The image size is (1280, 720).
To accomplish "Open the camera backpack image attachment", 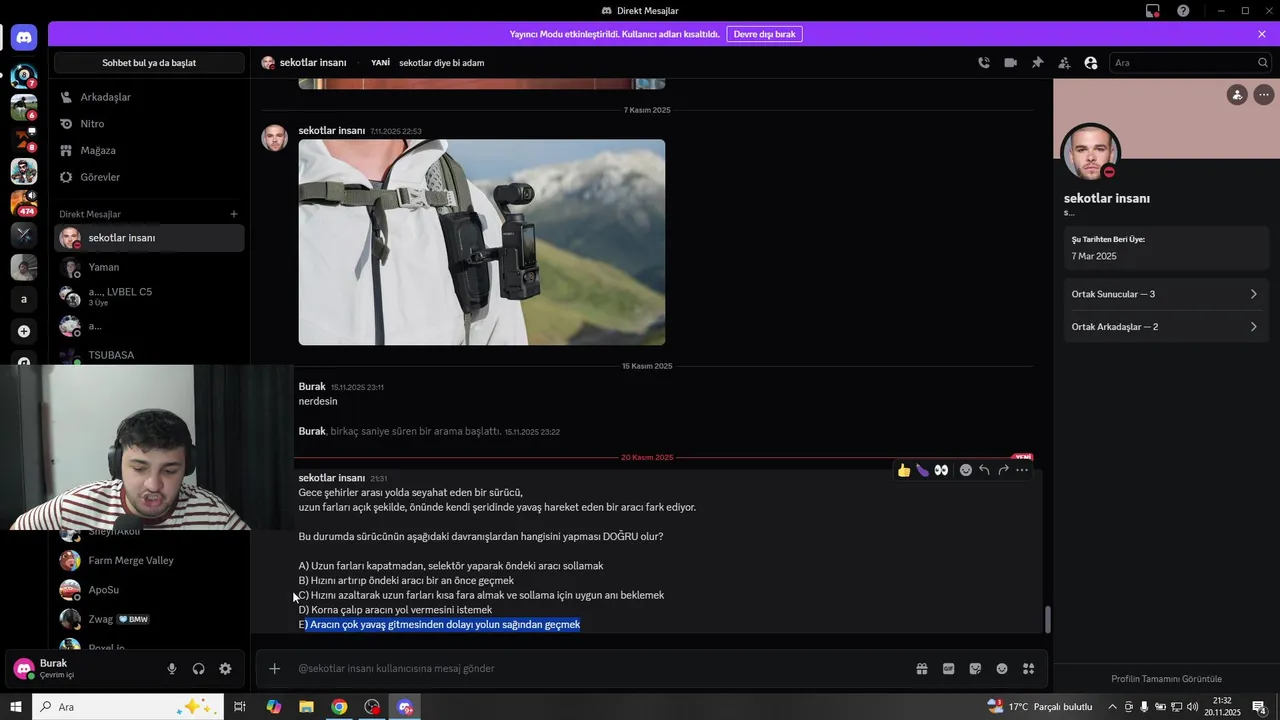I will pos(481,242).
